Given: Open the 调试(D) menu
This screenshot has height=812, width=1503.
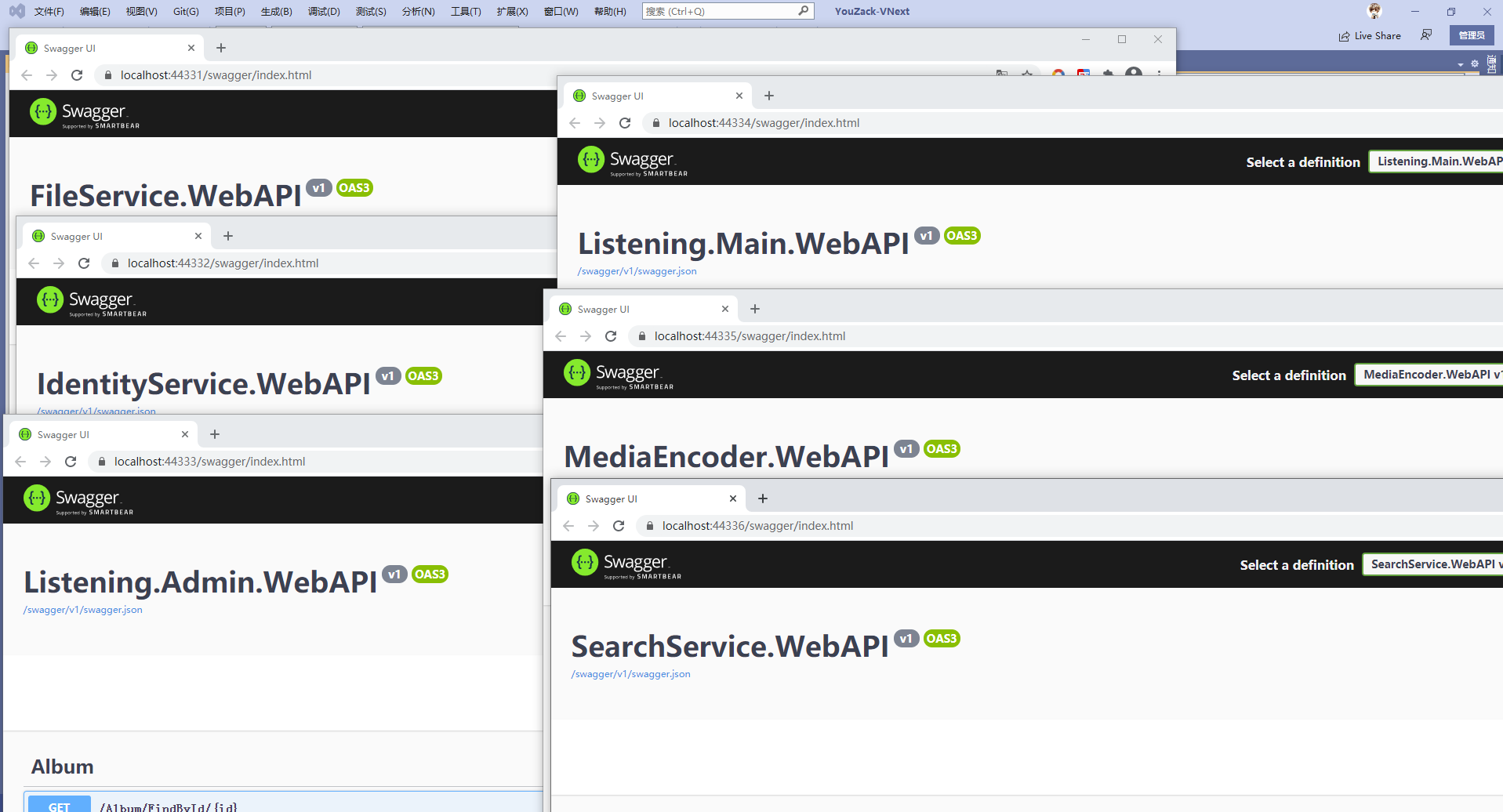Looking at the screenshot, I should [x=324, y=11].
